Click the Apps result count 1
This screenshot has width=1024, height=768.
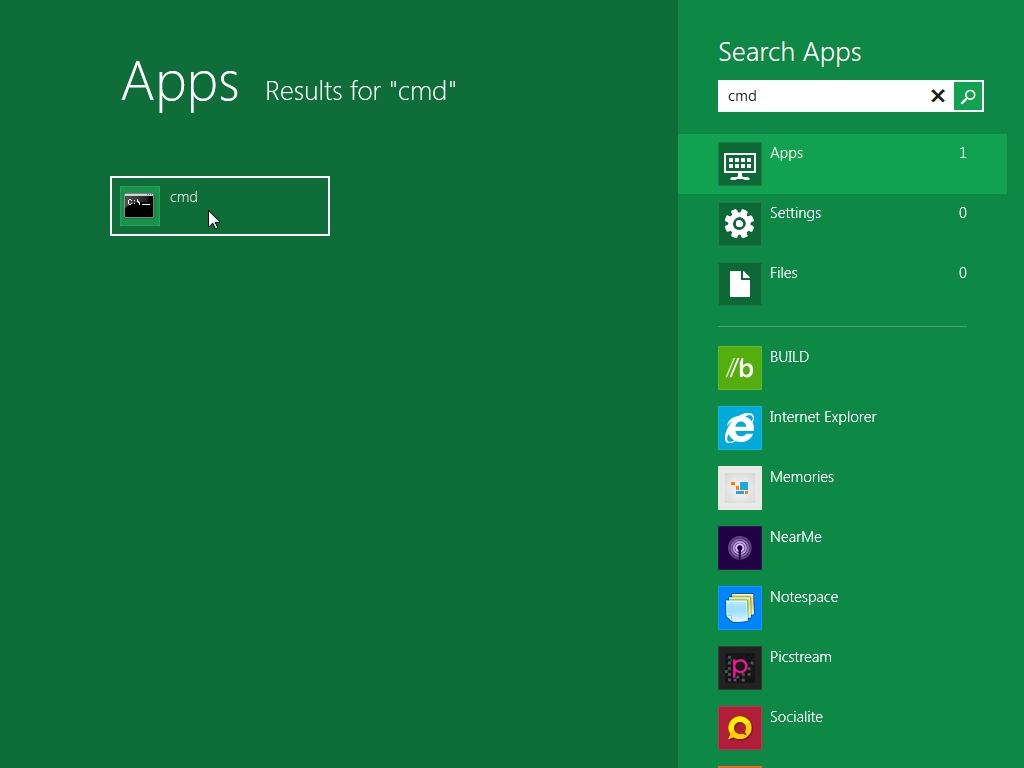point(963,153)
